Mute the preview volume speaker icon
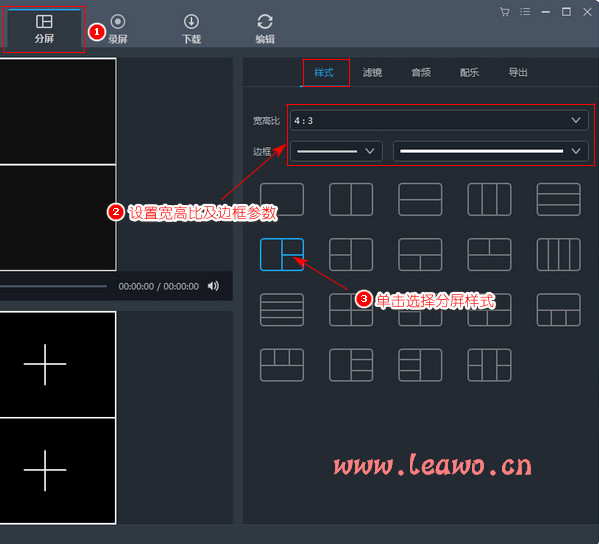The height and width of the screenshot is (544, 599). coord(213,286)
